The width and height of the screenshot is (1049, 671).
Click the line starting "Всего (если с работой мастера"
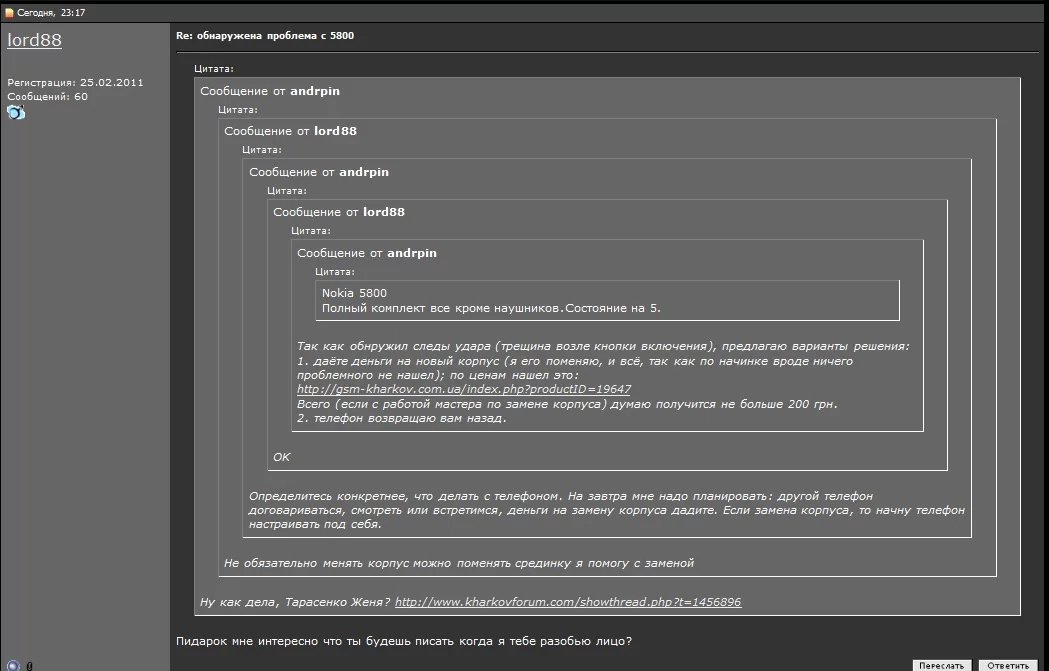(567, 404)
